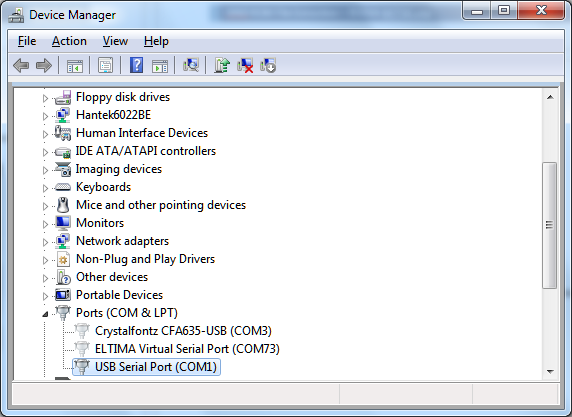Click the scrollbar down arrow
The image size is (572, 417).
pyautogui.click(x=550, y=372)
